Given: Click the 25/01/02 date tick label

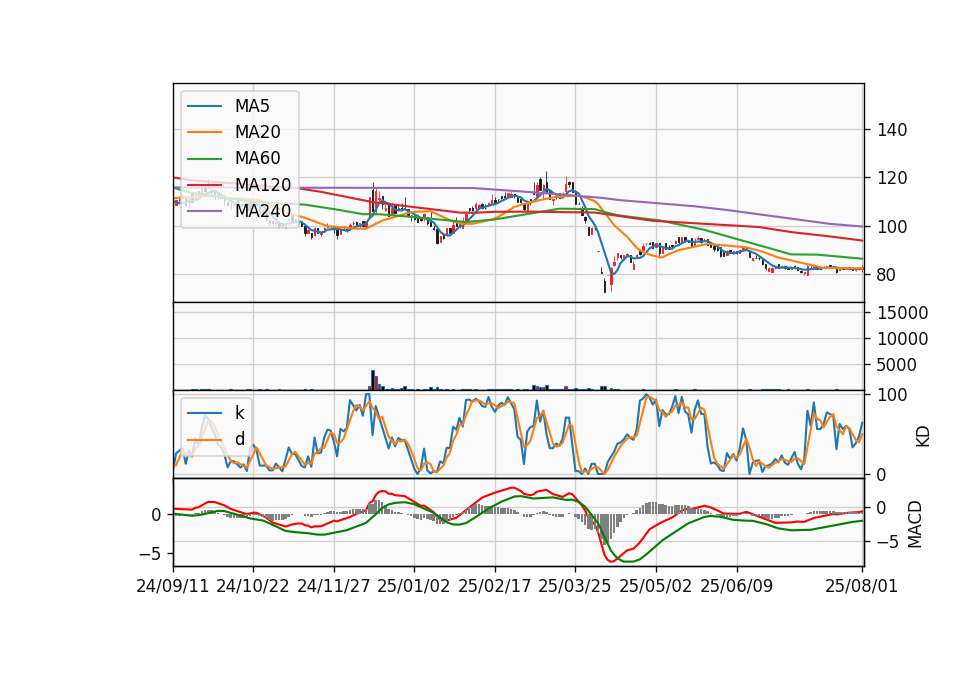Looking at the screenshot, I should 414,586.
